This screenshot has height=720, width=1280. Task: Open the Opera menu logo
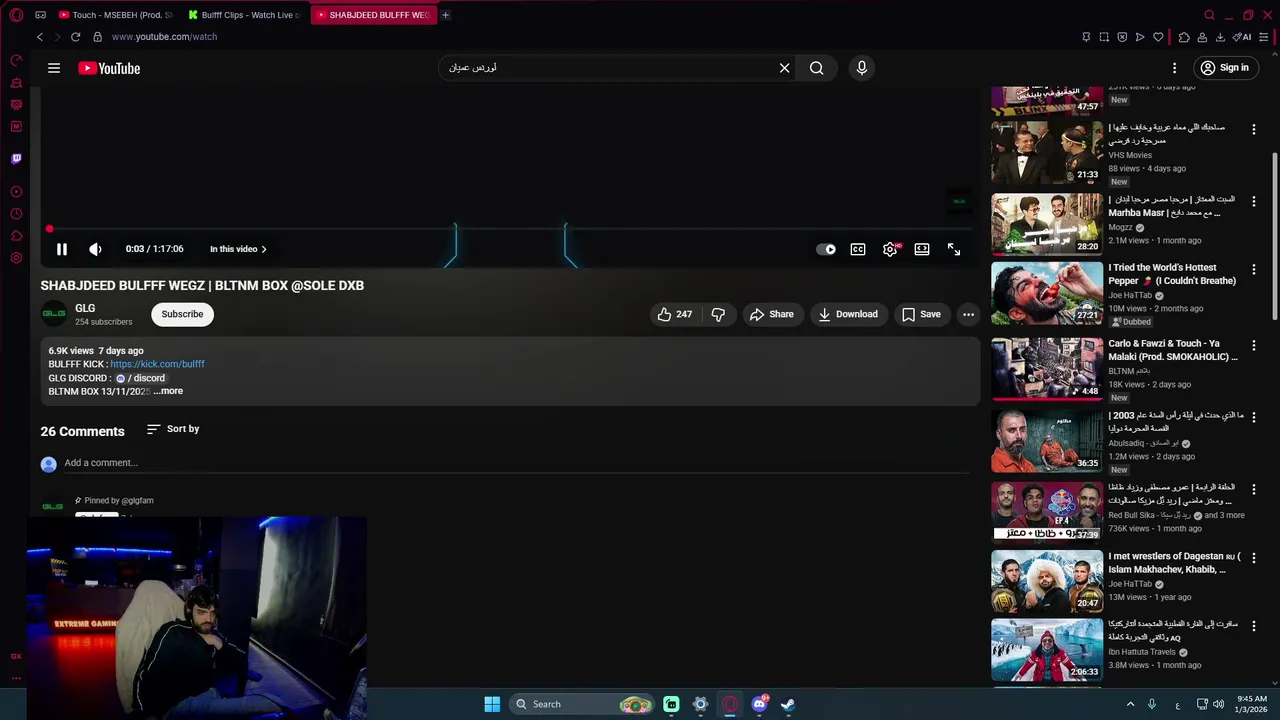tap(16, 15)
